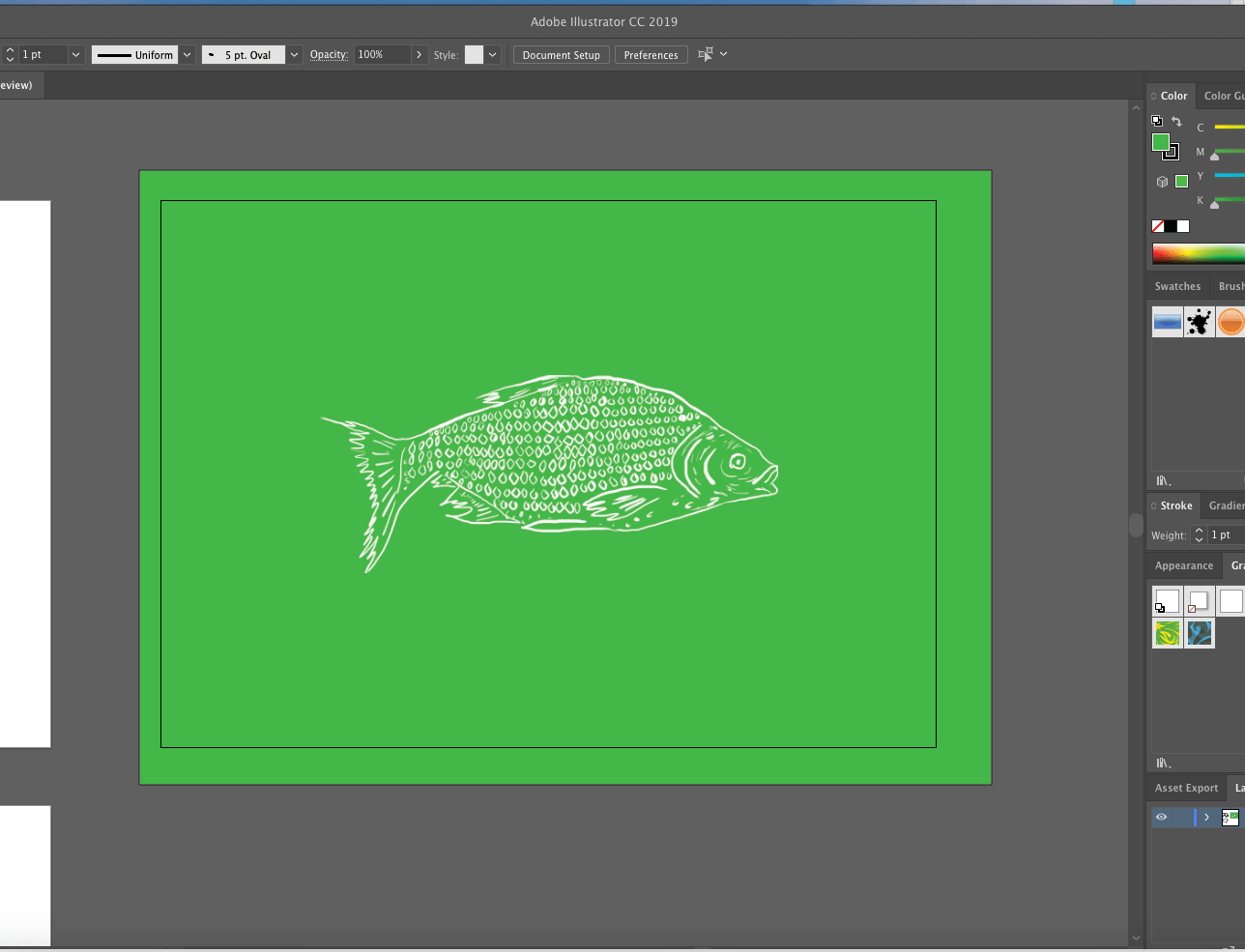
Task: Open the Gradient tab next to Stroke
Action: click(x=1226, y=505)
